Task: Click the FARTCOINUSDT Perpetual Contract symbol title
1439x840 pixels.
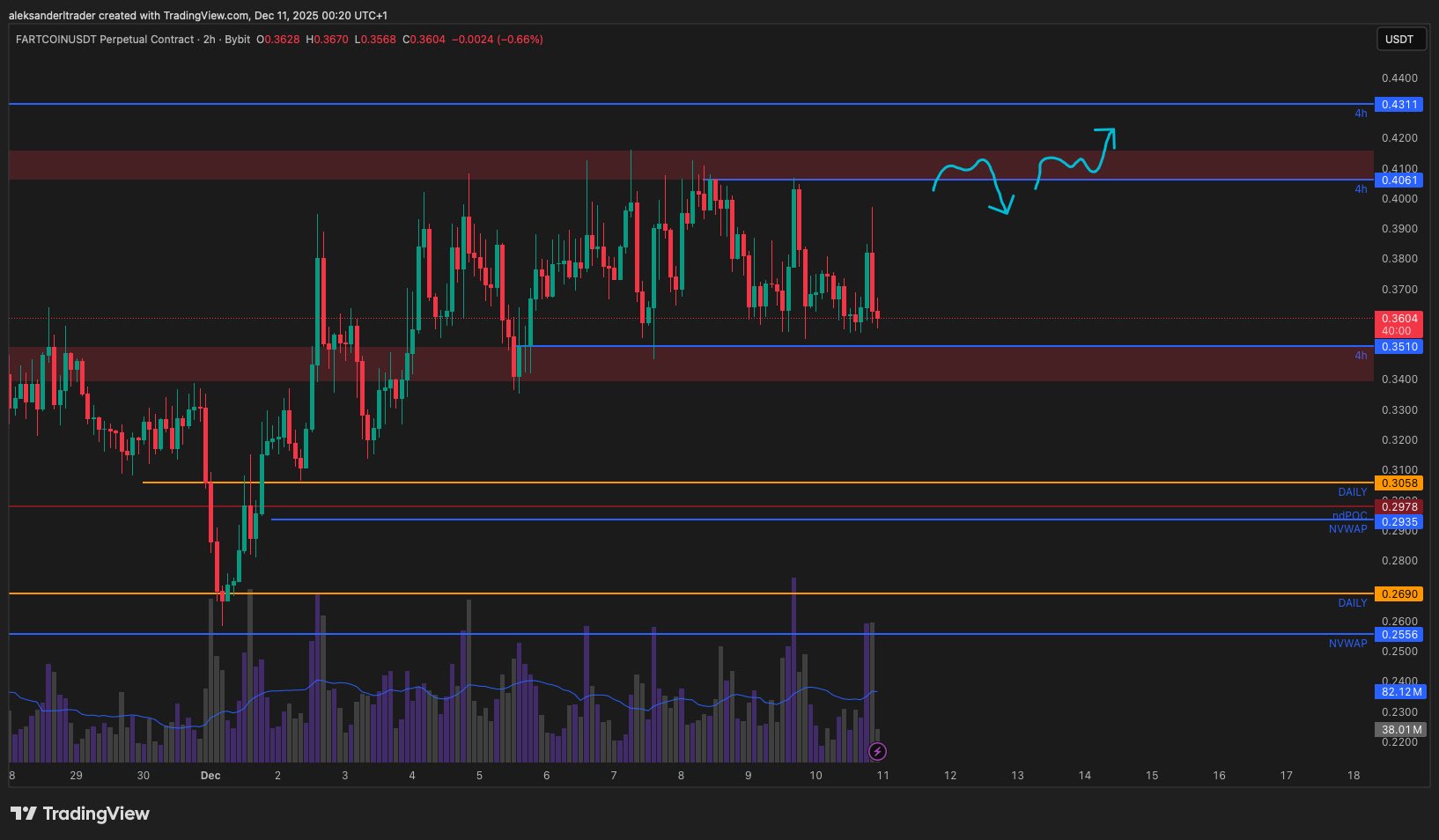Action: [104, 40]
